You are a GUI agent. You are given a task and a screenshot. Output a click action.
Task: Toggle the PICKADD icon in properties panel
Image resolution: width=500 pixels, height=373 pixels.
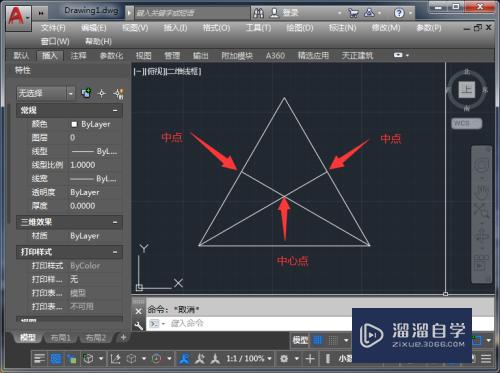[x=119, y=94]
